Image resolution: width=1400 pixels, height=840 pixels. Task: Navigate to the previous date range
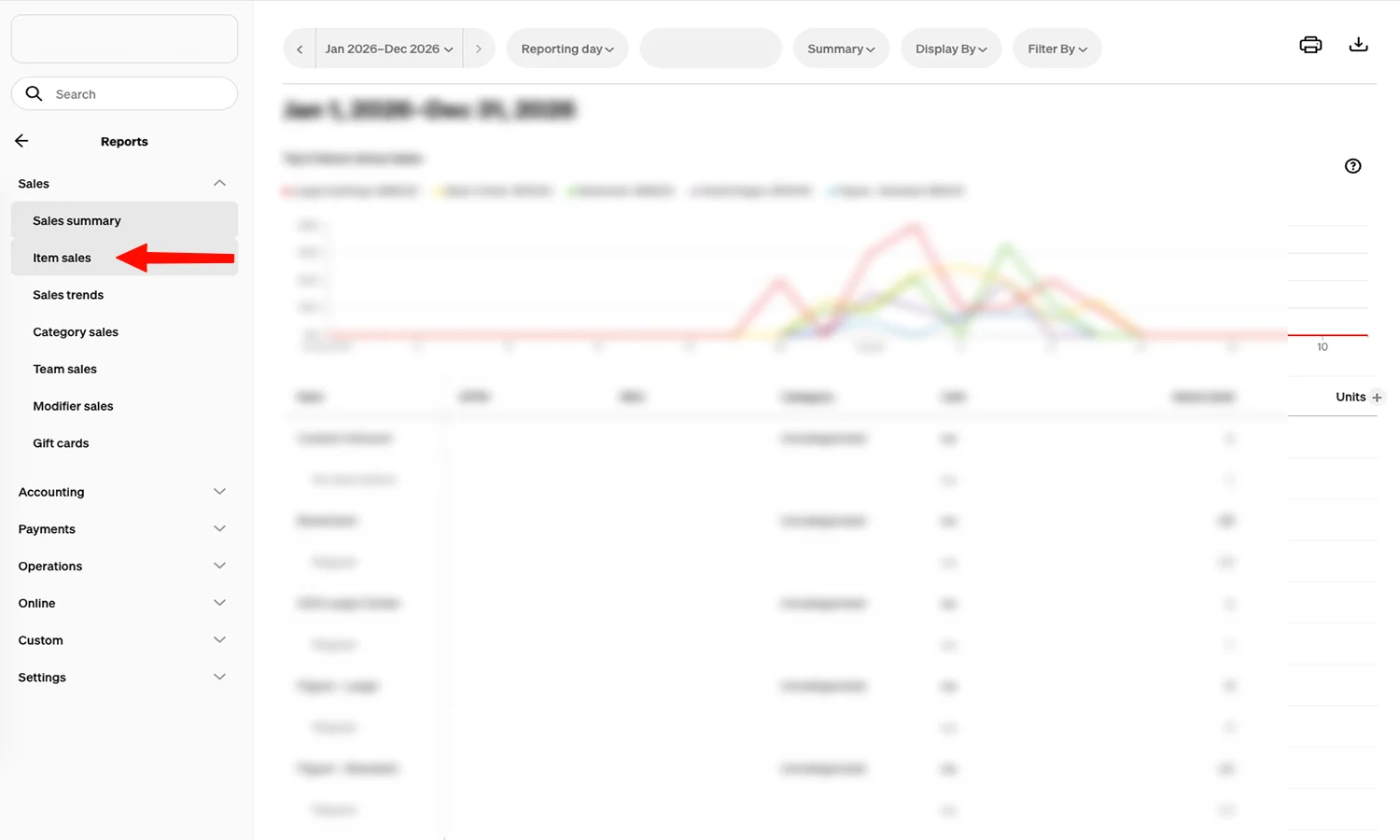pyautogui.click(x=299, y=49)
